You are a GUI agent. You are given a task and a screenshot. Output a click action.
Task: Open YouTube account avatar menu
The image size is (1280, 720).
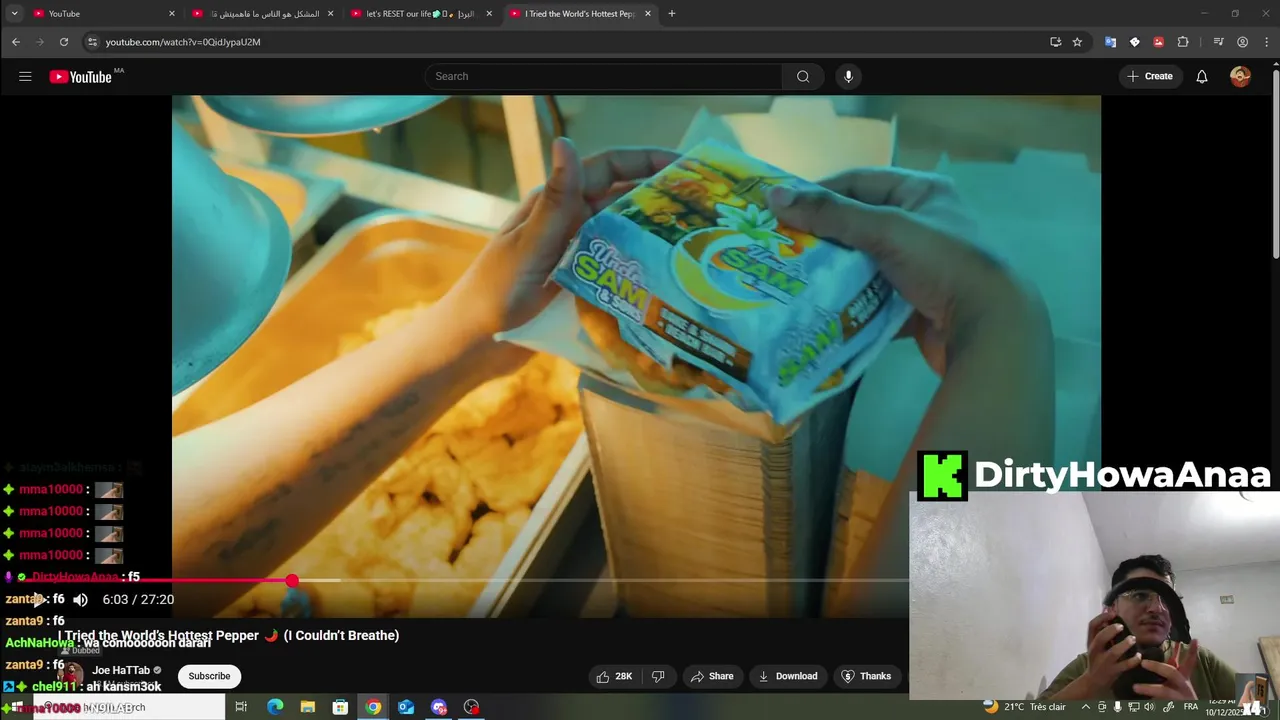[1240, 76]
